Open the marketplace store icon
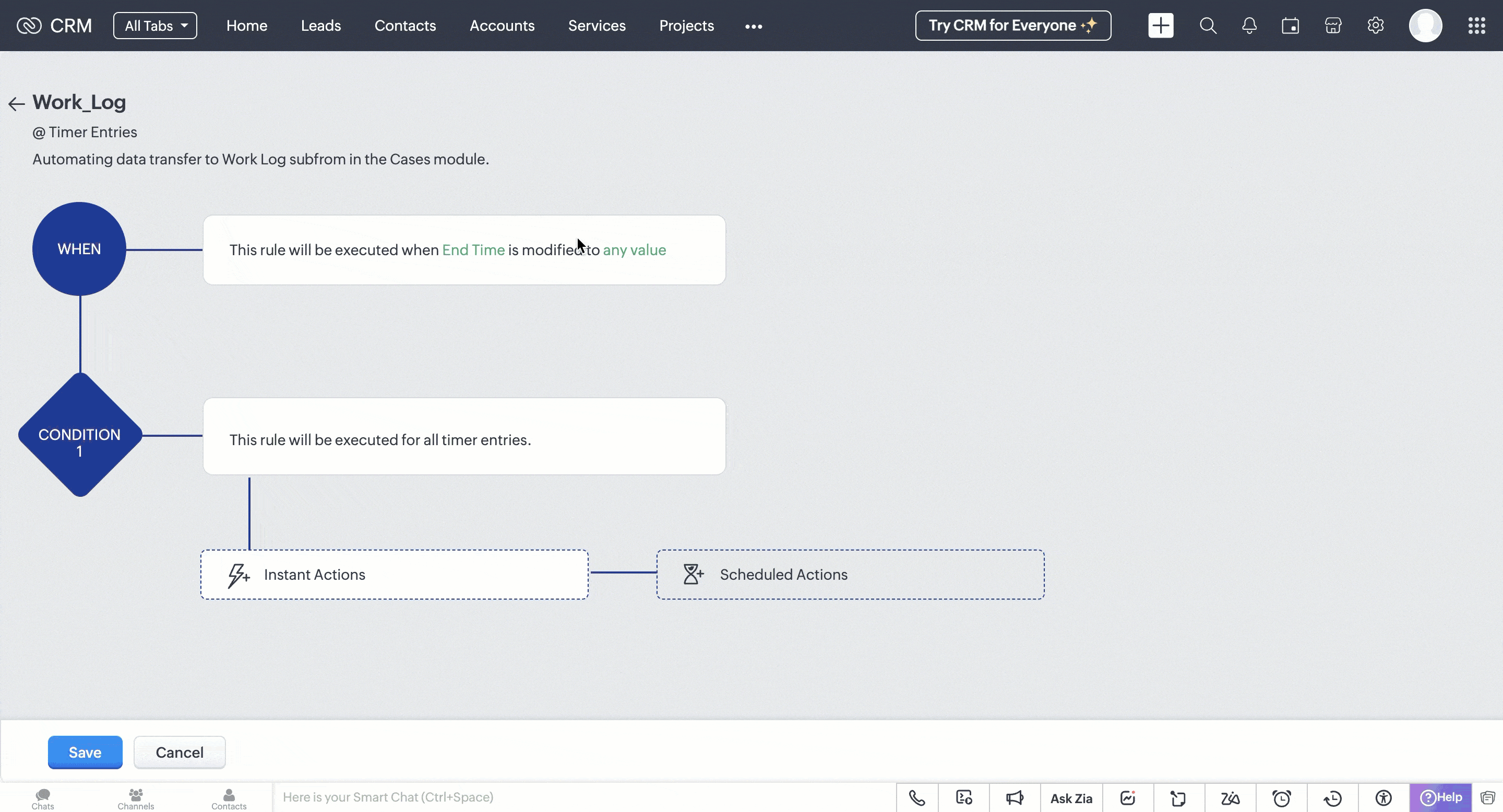Viewport: 1503px width, 812px height. coord(1333,26)
